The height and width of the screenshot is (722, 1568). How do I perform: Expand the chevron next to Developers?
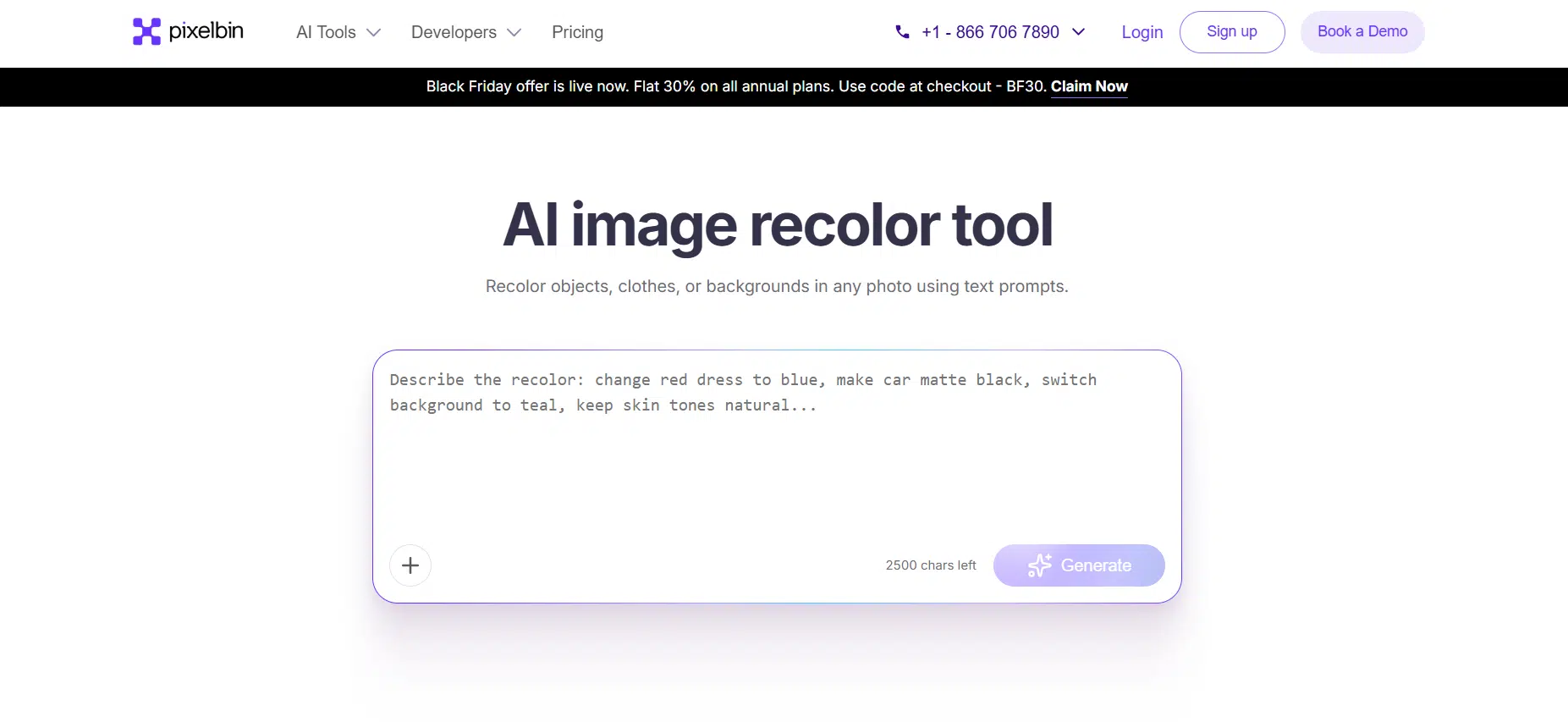click(x=514, y=33)
